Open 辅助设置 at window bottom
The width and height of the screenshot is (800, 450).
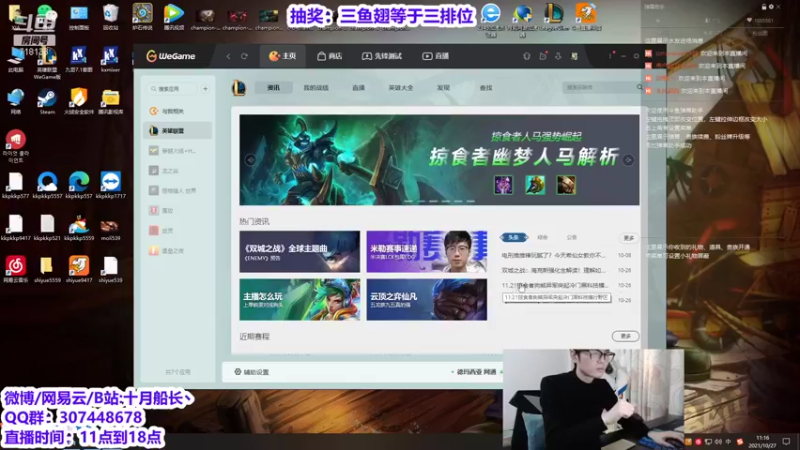click(x=252, y=372)
